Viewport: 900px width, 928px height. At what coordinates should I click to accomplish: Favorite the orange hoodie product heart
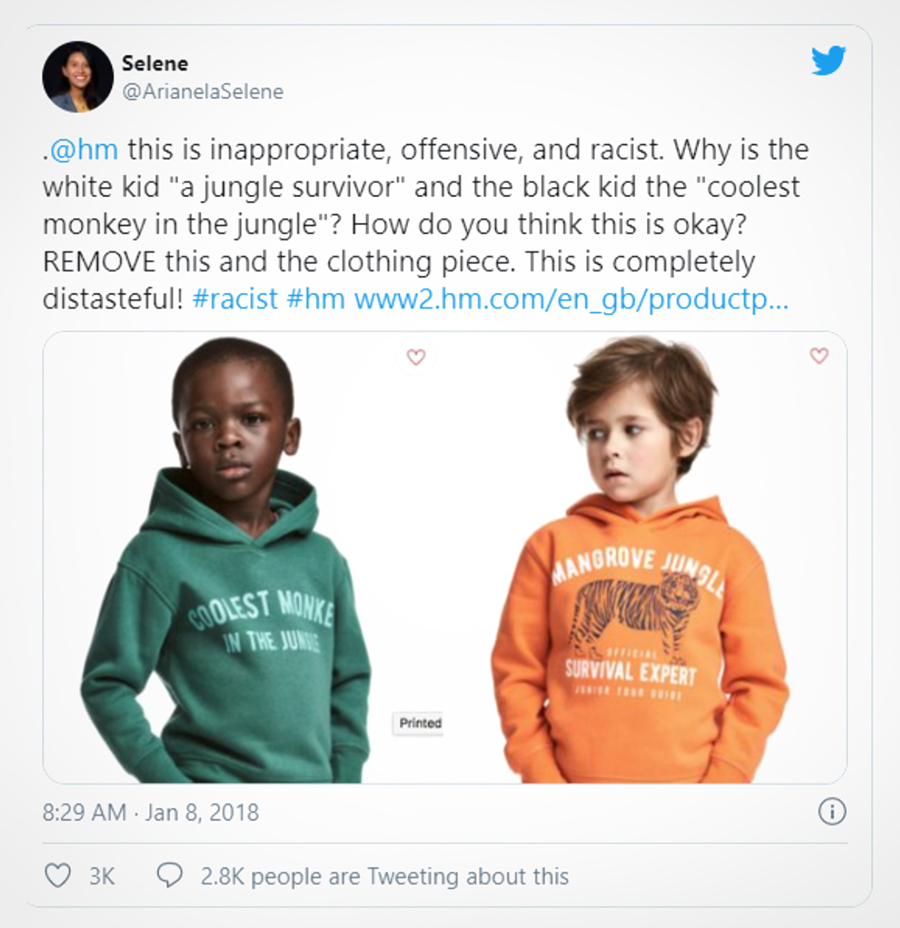click(819, 356)
